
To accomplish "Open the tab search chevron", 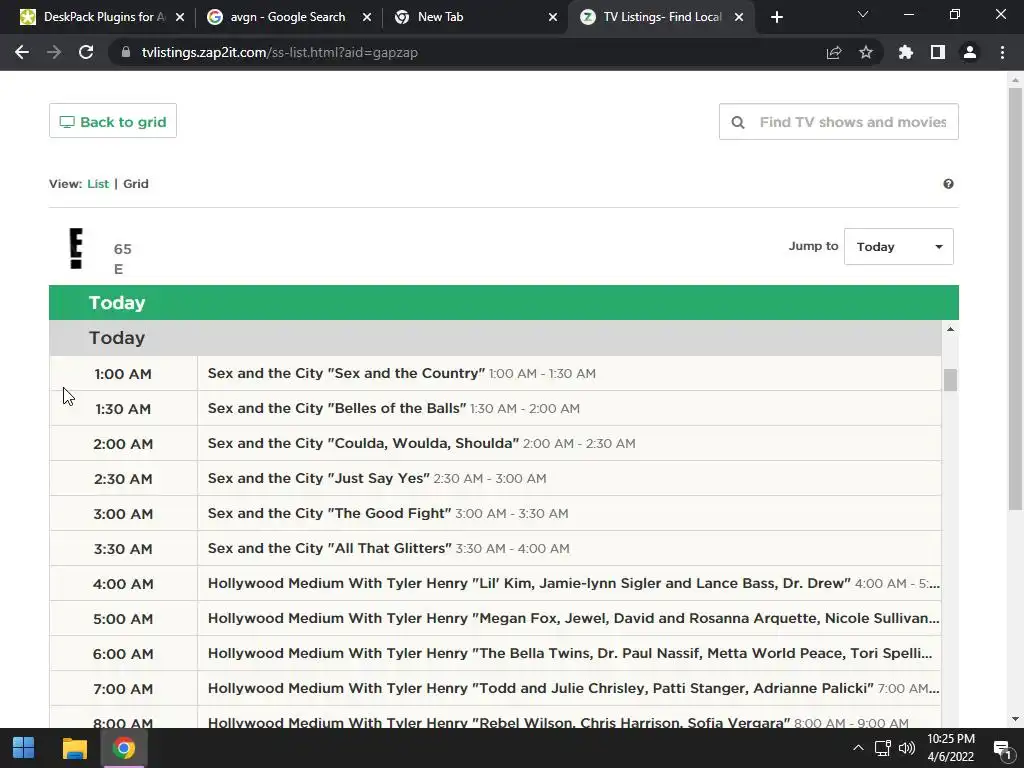I will (863, 14).
